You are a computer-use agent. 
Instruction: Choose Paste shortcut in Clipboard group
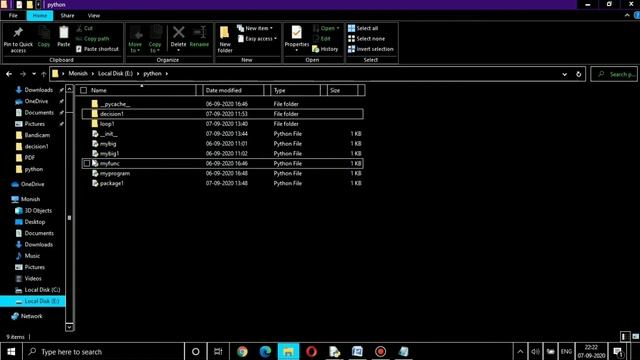[x=97, y=49]
